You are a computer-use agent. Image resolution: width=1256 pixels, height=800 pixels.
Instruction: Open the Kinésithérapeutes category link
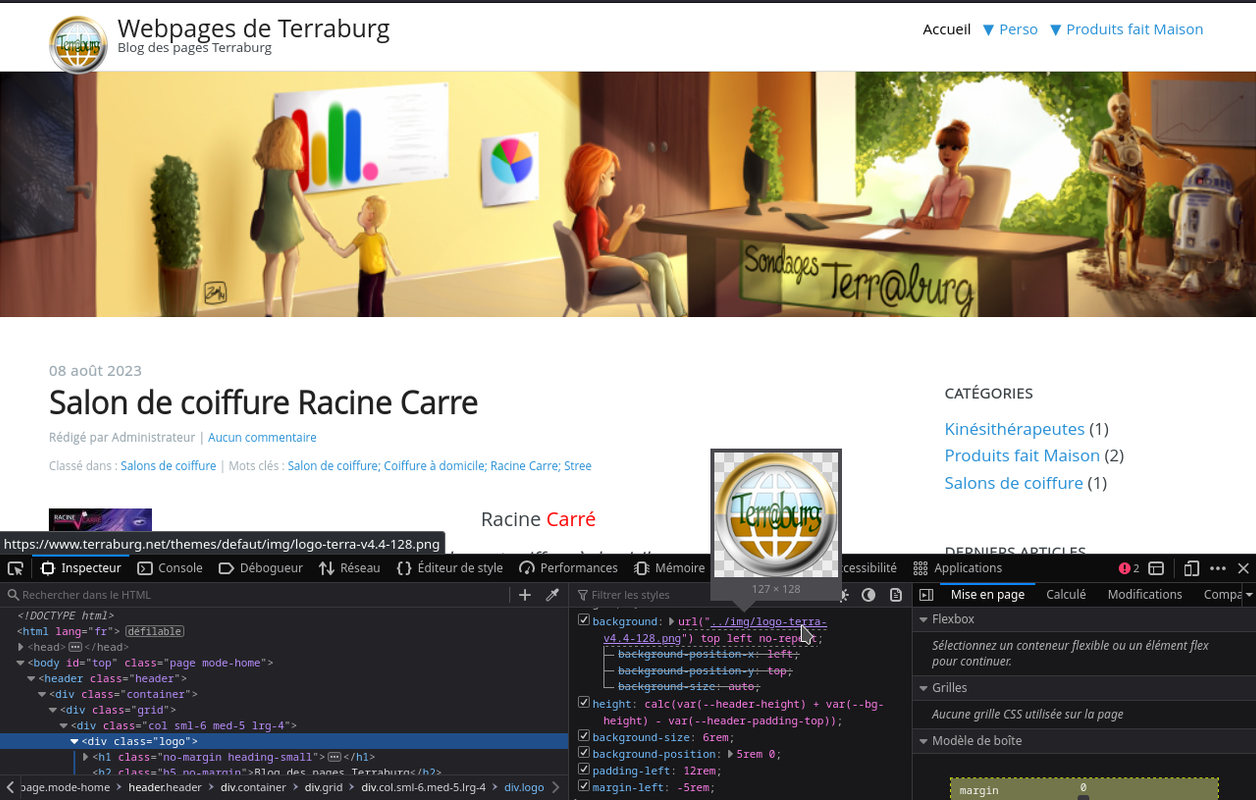(1014, 428)
